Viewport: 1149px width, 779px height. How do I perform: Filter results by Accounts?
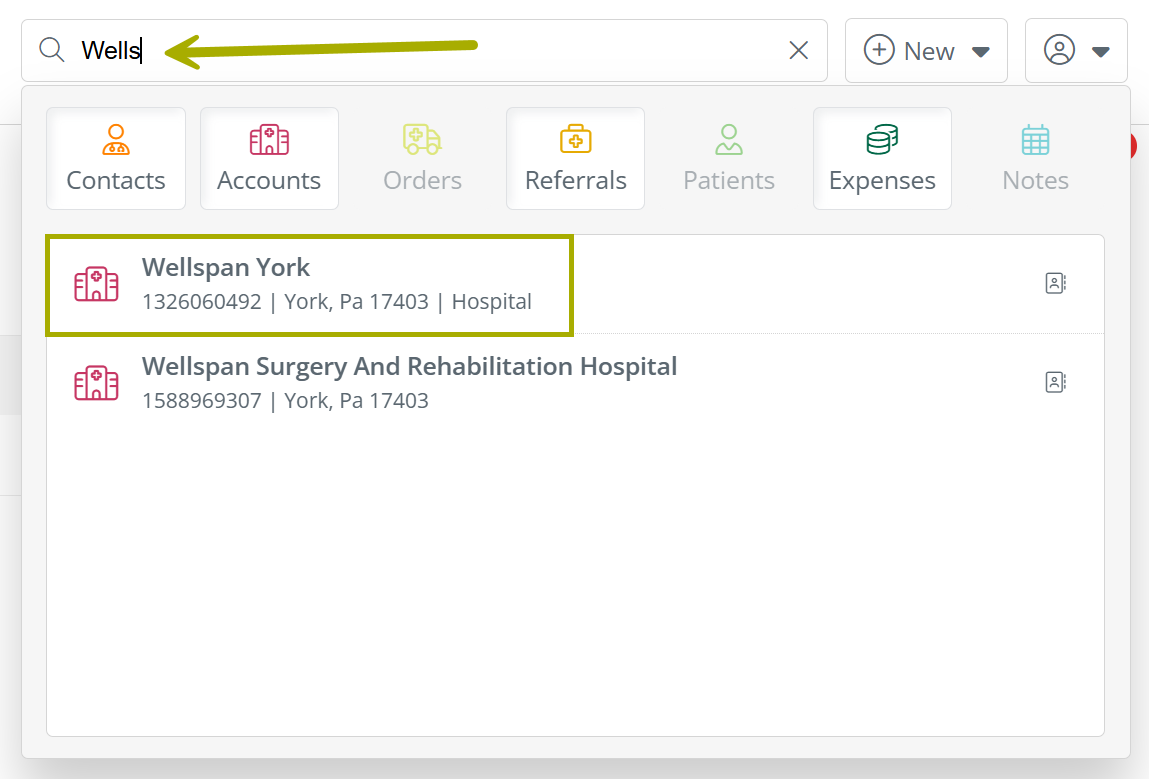[269, 158]
